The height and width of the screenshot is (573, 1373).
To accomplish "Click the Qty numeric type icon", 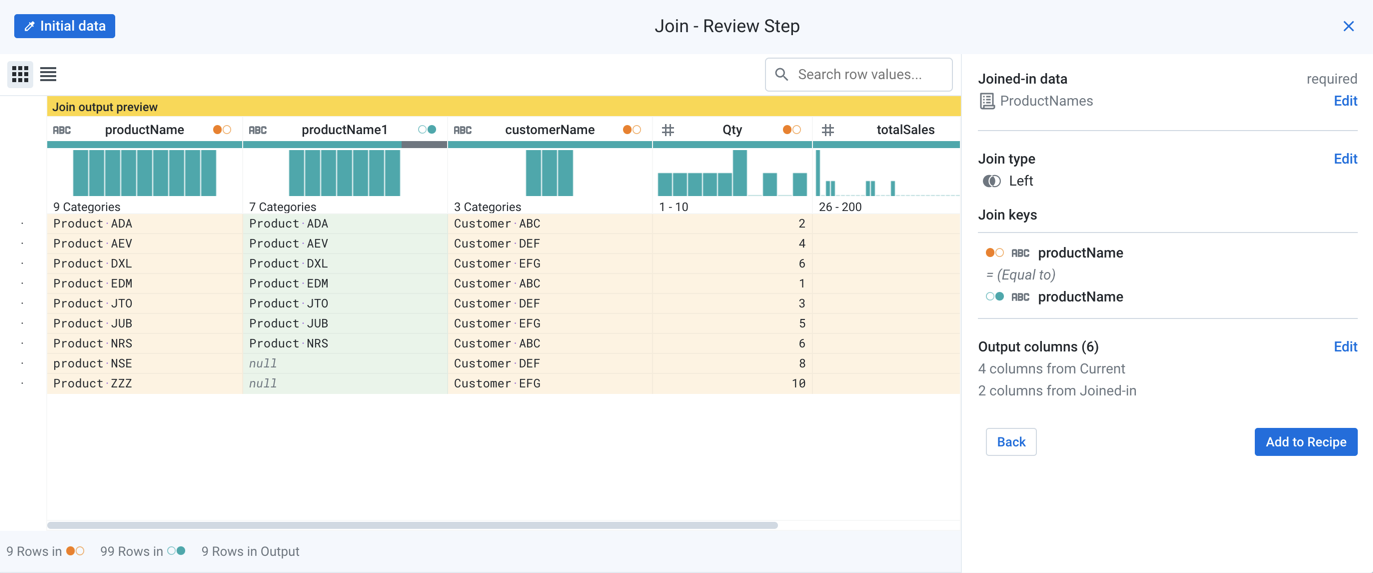I will pyautogui.click(x=668, y=130).
